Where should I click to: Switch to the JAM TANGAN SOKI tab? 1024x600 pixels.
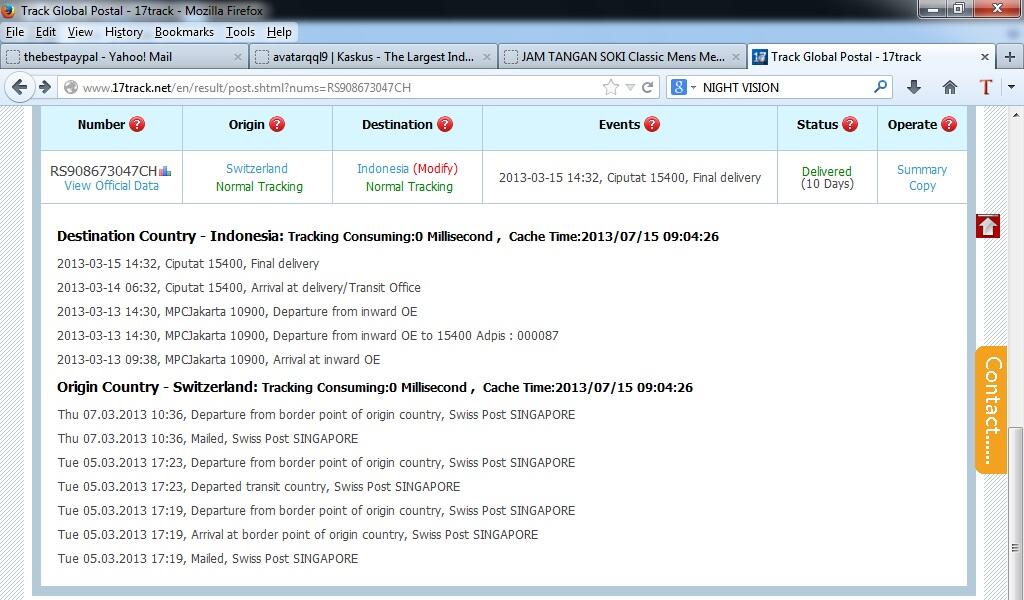point(622,57)
